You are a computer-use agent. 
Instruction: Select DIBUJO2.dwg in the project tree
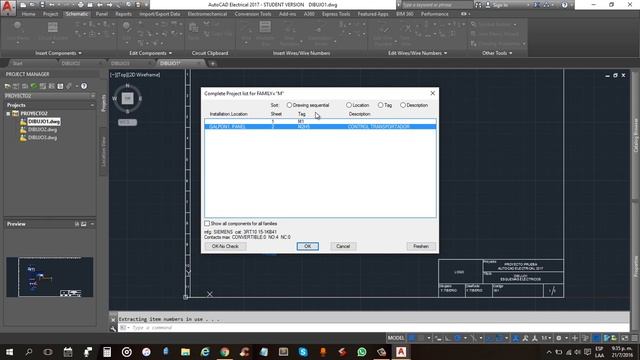tap(42, 130)
